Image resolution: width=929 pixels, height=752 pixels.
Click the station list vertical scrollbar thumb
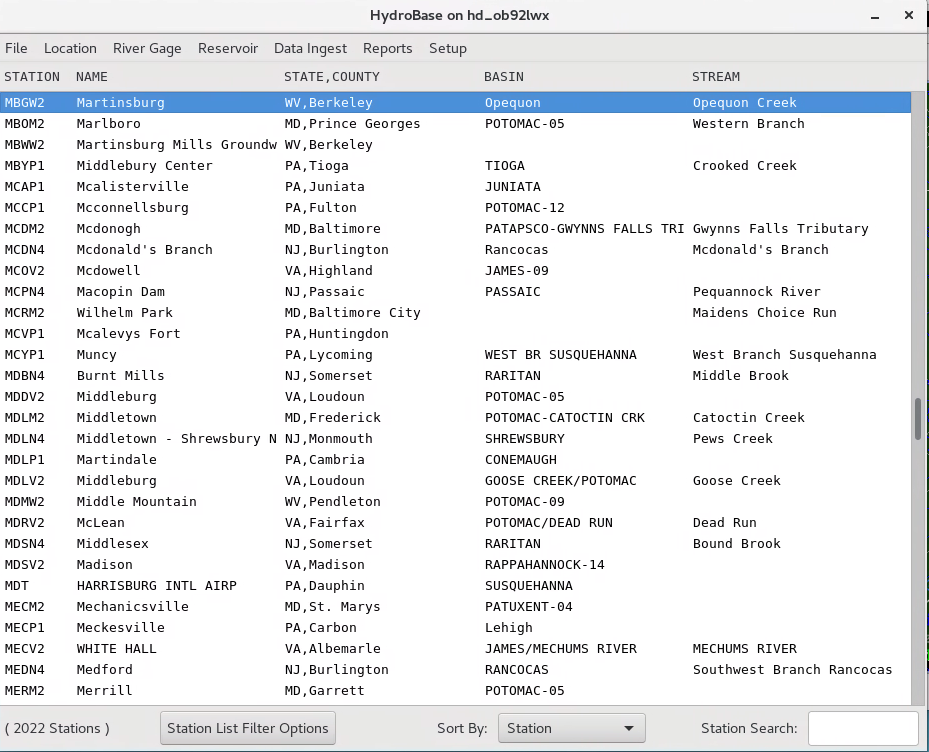918,418
